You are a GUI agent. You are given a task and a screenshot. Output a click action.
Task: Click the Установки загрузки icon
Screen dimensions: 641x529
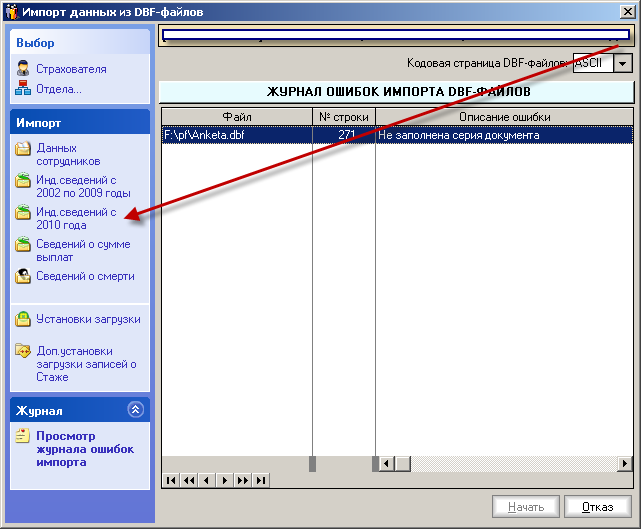[23, 319]
